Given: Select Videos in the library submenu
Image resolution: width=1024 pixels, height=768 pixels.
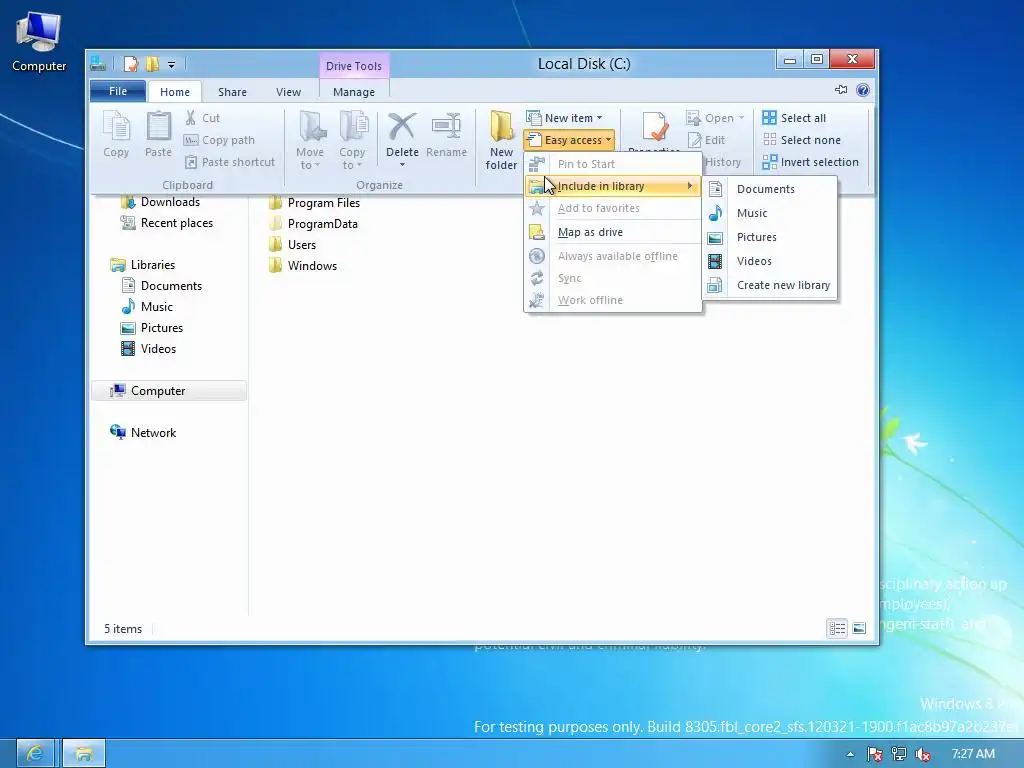Looking at the screenshot, I should [x=769, y=261].
